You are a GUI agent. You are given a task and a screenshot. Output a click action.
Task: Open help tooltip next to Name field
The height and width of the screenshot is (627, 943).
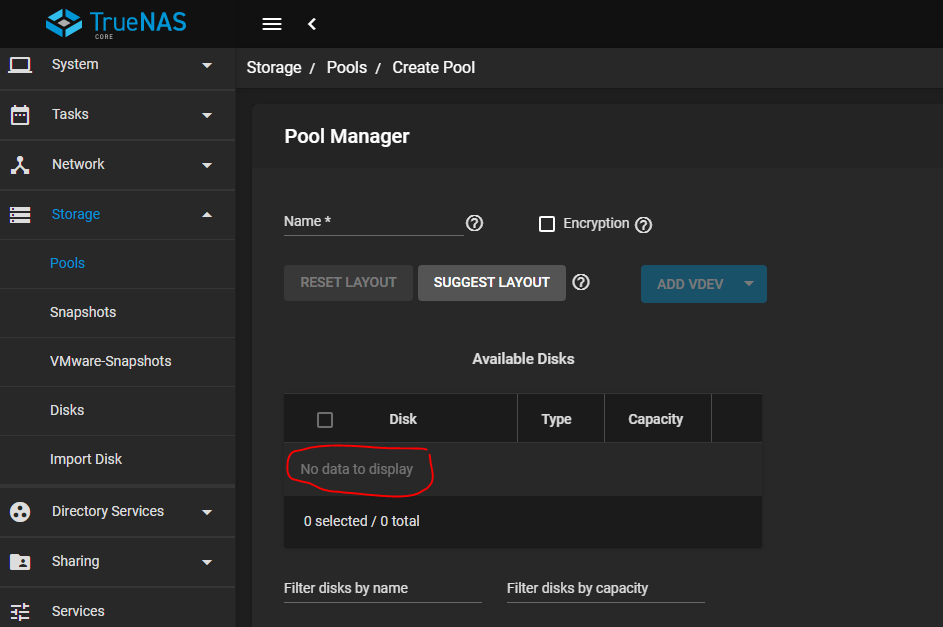pos(475,223)
